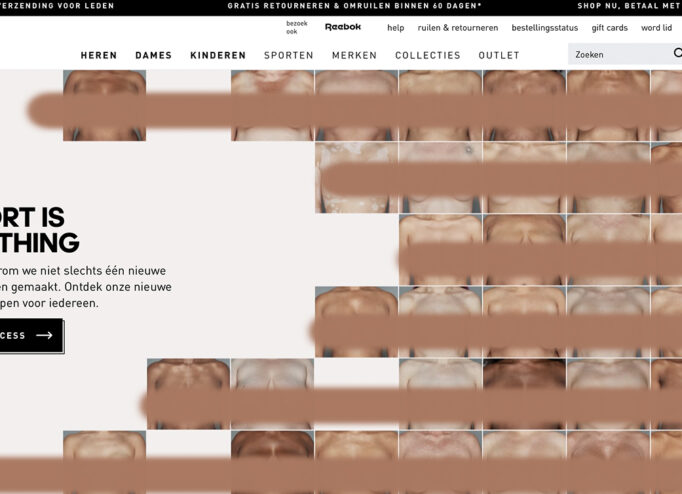This screenshot has width=682, height=494.
Task: Open the DAMES menu
Action: (153, 56)
